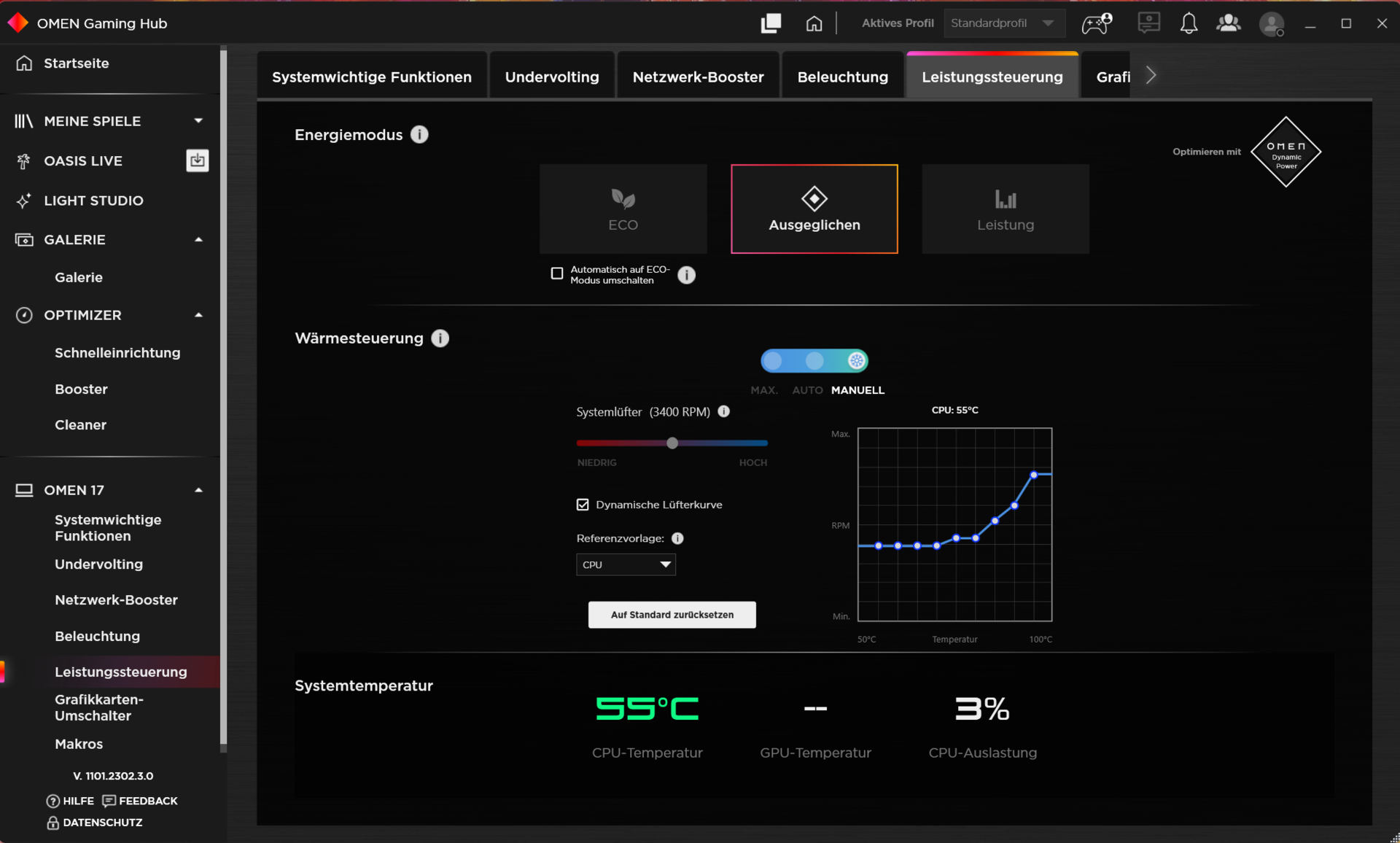Open the user profile avatar
Screen dimensions: 1400x843
1272,24
